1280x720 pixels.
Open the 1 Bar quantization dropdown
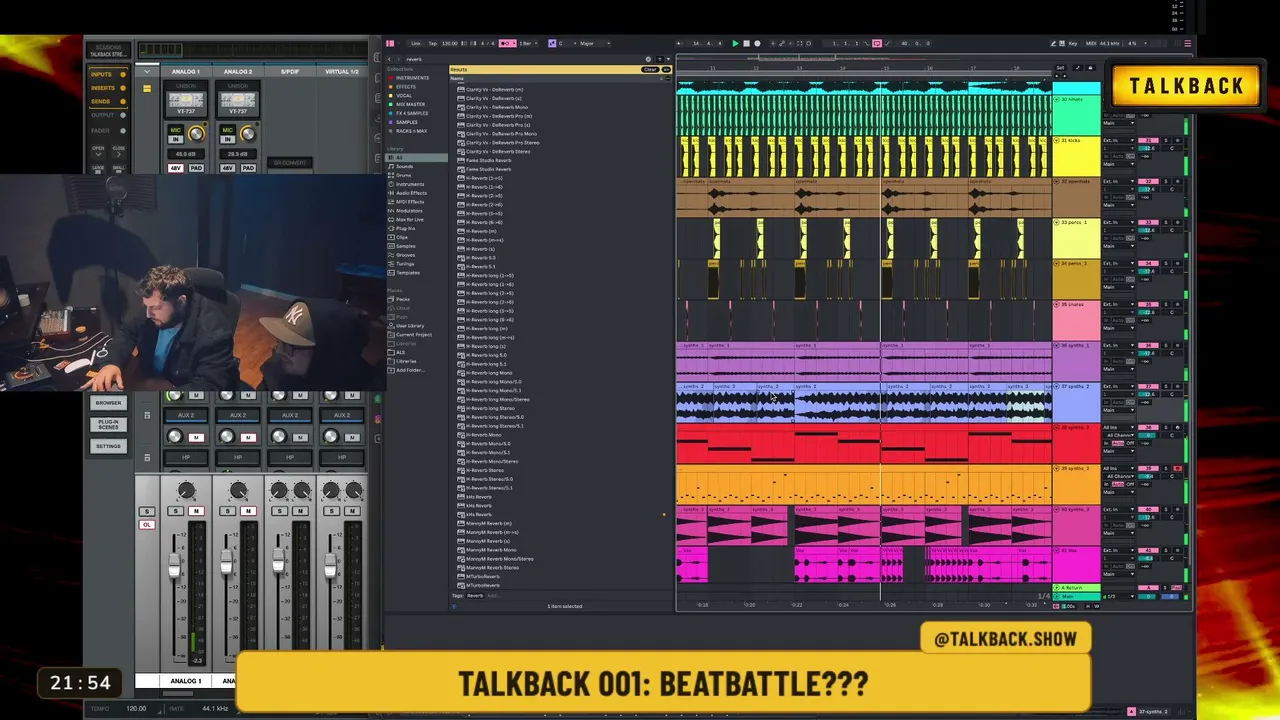point(526,44)
